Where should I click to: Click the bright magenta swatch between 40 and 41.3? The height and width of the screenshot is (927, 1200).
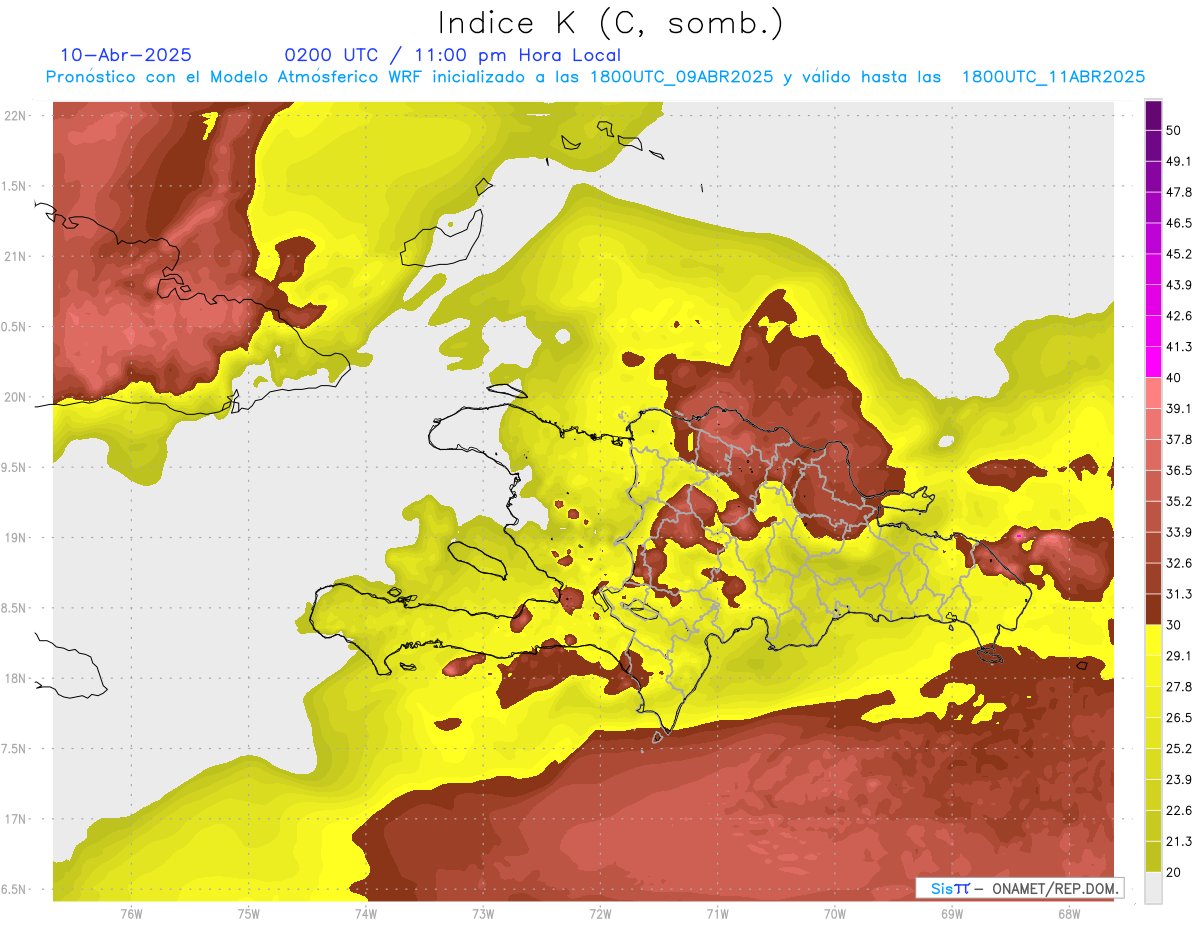pos(1153,362)
